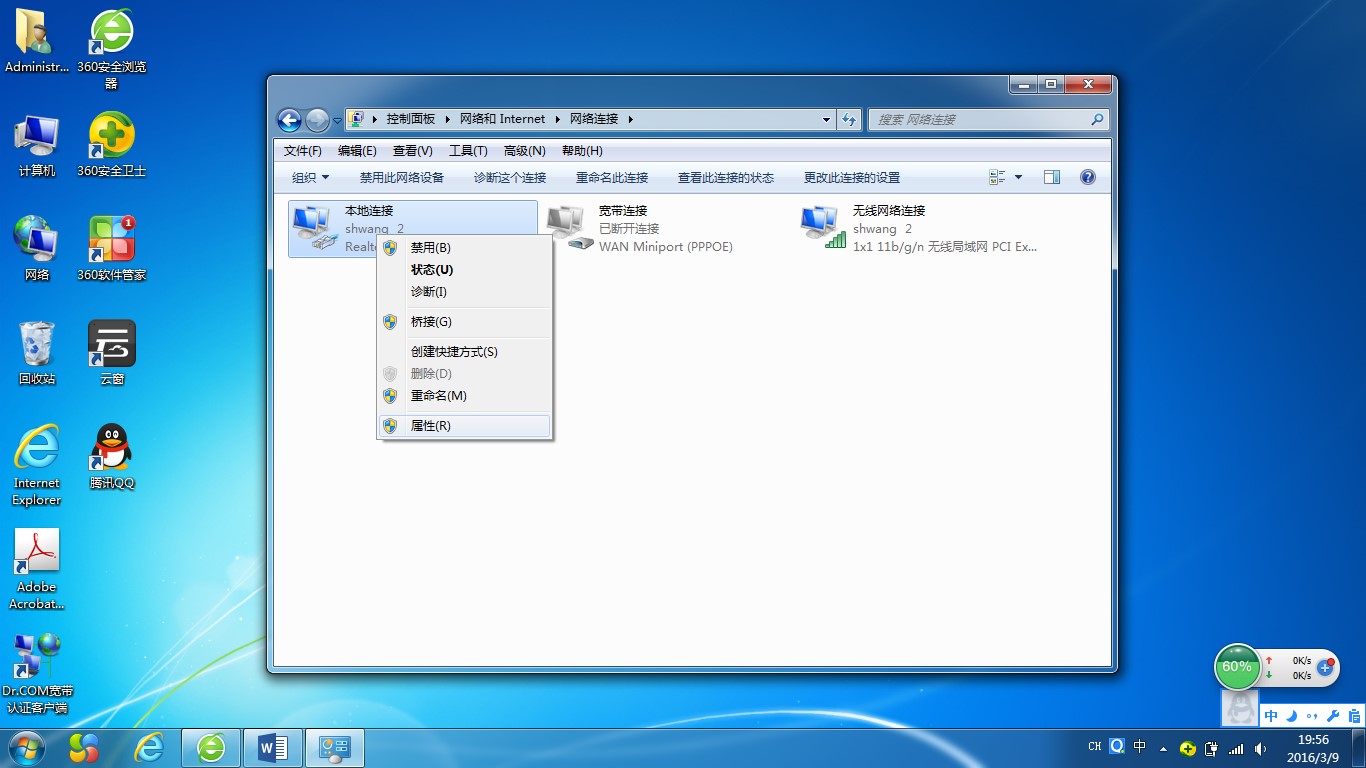The height and width of the screenshot is (768, 1366).
Task: Click the Word icon in the taskbar
Action: [x=272, y=747]
